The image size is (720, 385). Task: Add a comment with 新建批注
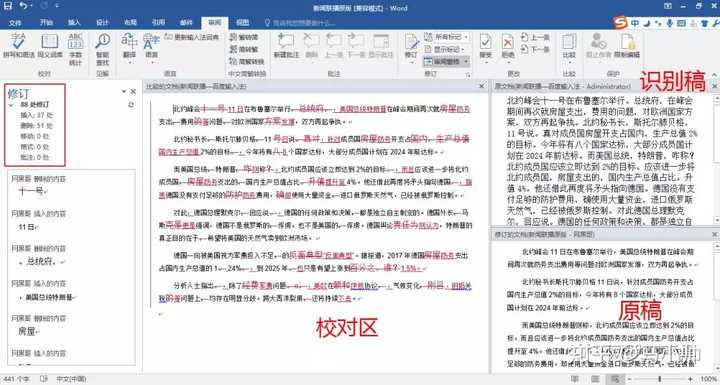click(x=286, y=45)
